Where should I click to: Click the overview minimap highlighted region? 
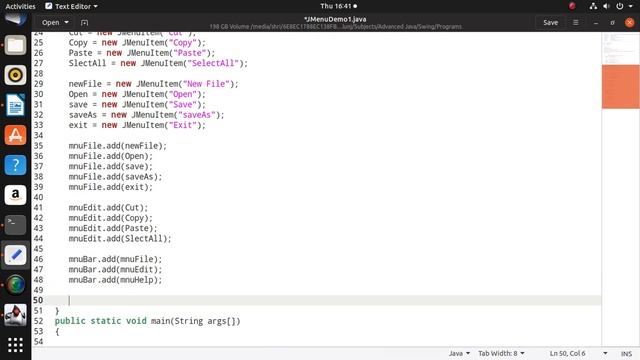[x=620, y=87]
